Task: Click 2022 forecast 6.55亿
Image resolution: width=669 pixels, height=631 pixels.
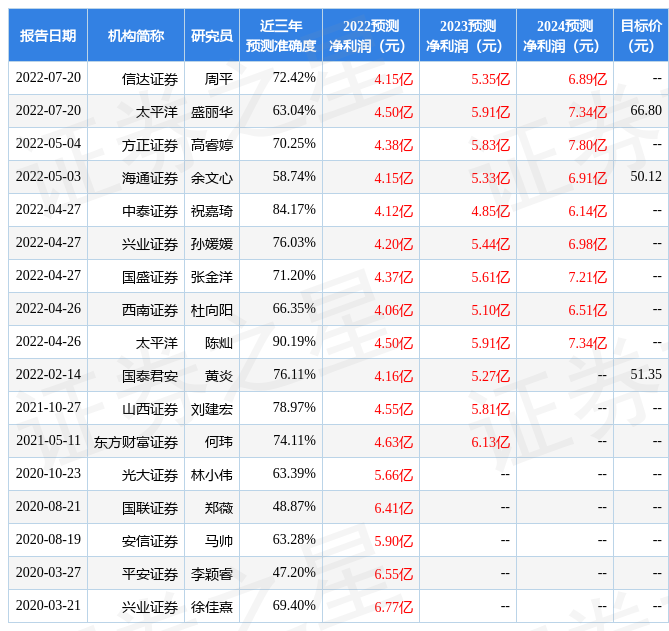Action: [x=393, y=574]
